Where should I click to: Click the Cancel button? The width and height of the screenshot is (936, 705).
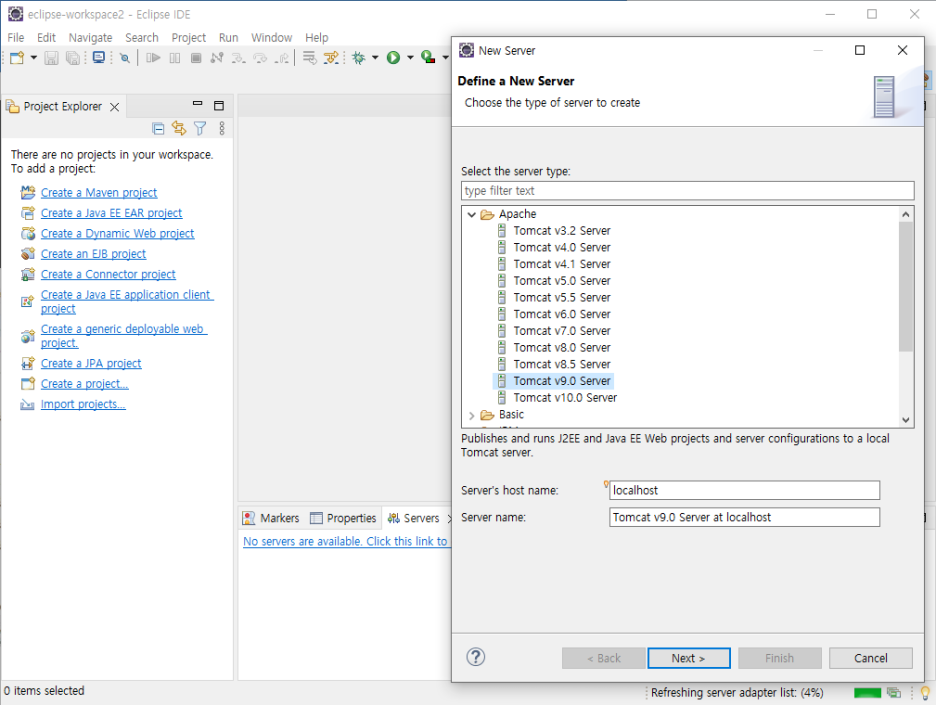(x=870, y=658)
